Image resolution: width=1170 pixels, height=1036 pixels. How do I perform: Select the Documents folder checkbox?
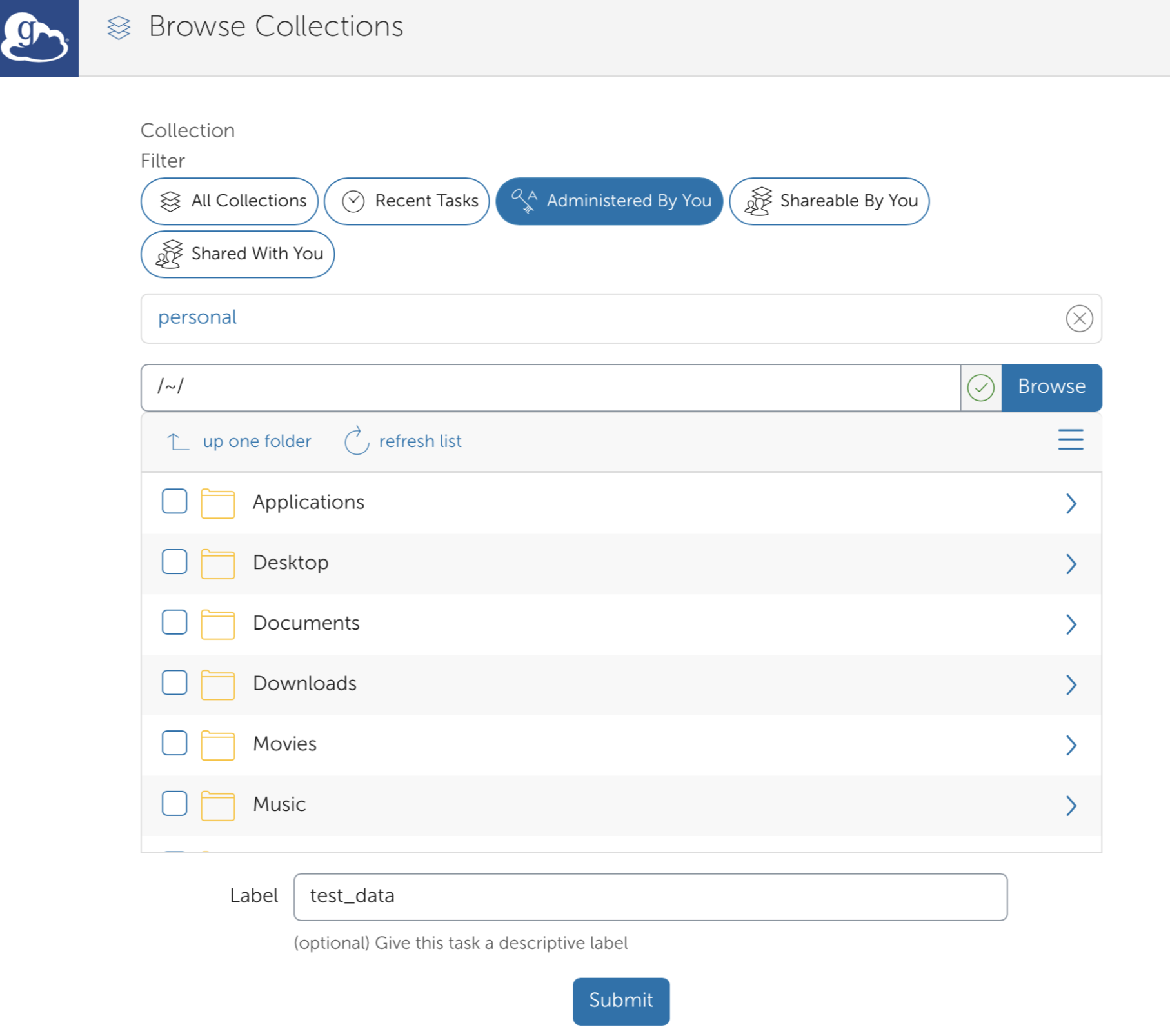175,623
